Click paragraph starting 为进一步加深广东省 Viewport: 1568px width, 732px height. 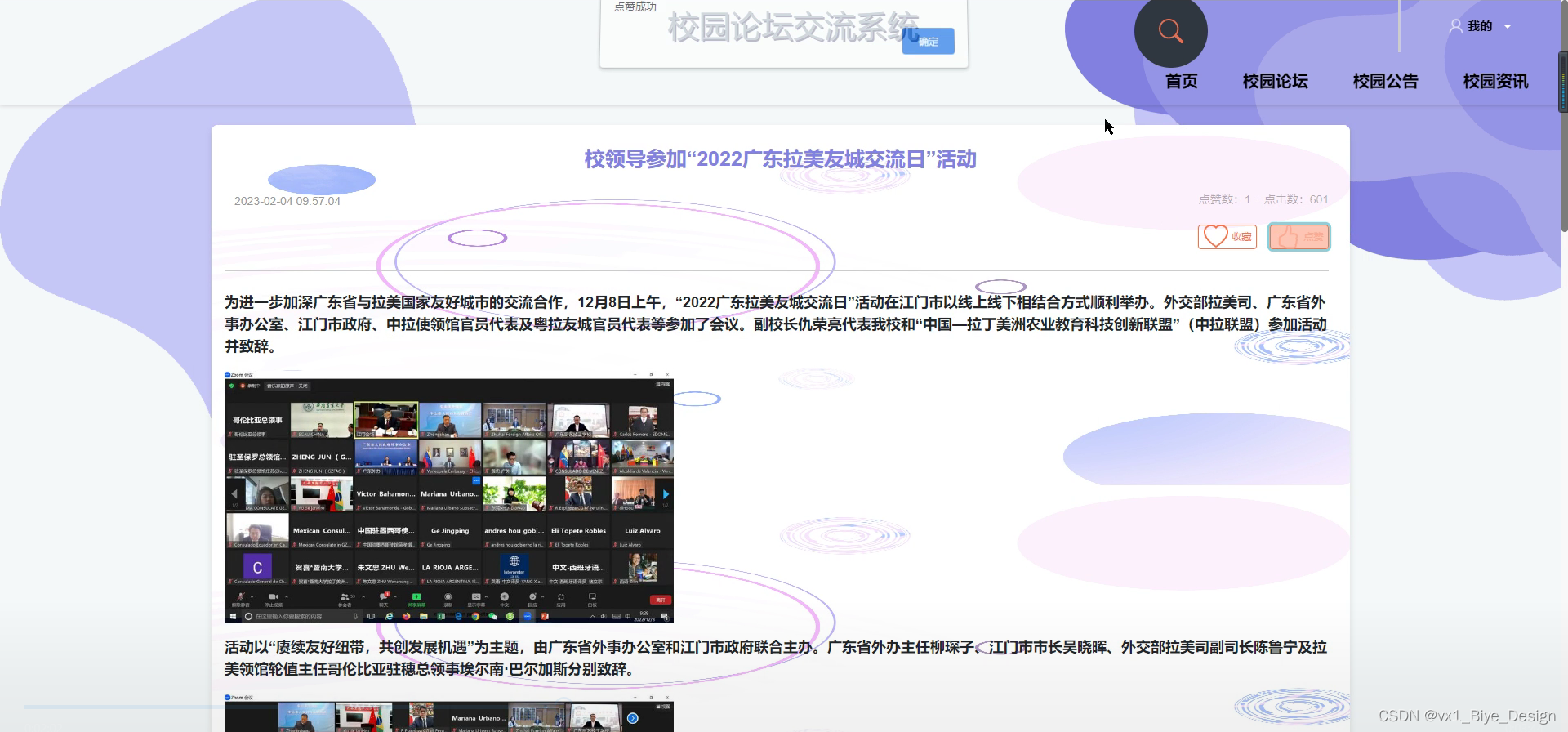(x=776, y=324)
